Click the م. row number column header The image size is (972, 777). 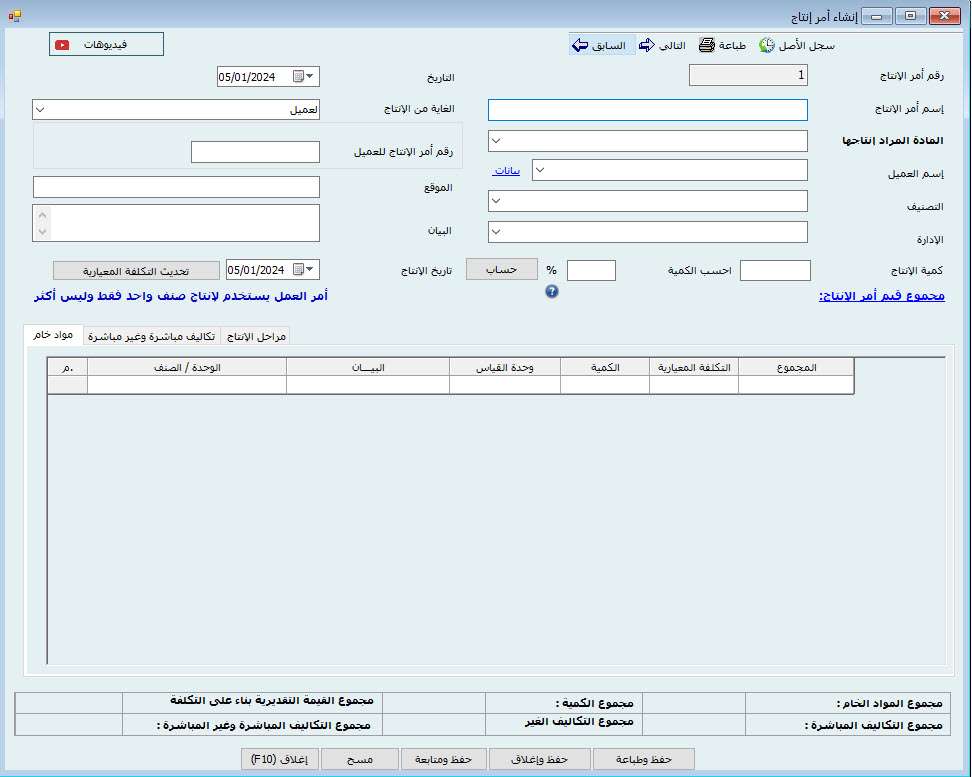tap(68, 367)
